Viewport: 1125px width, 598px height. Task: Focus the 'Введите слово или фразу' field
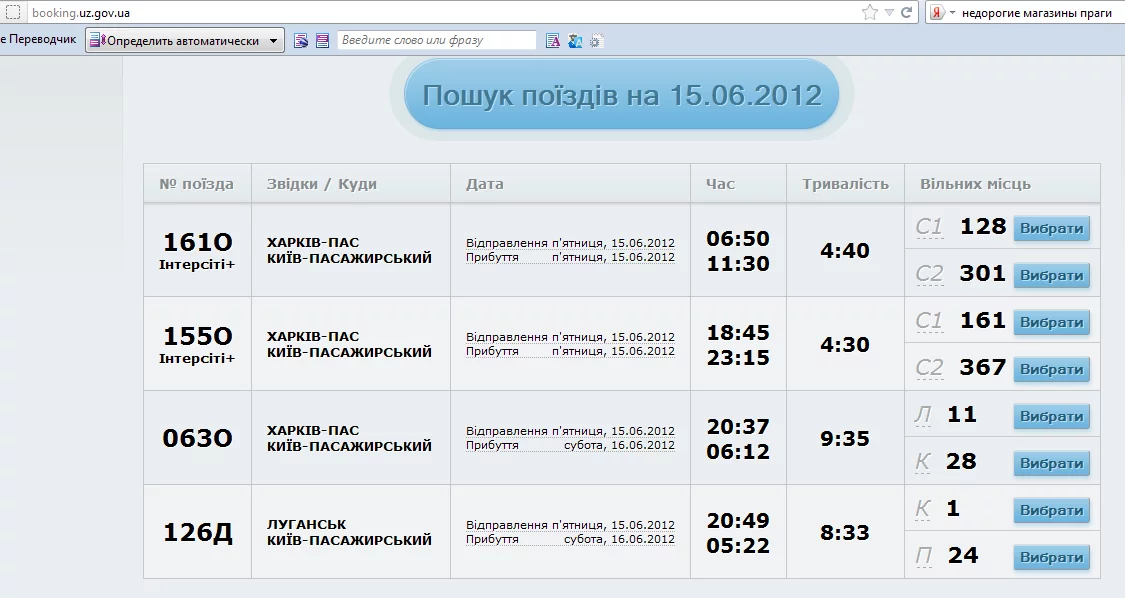pyautogui.click(x=436, y=40)
